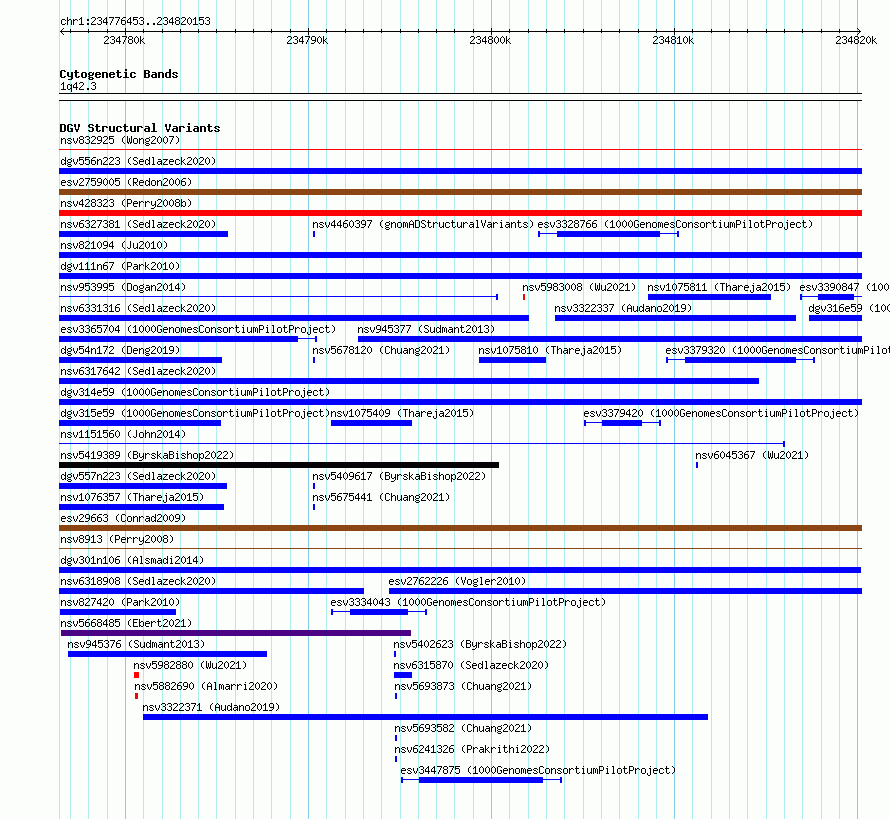Select the nsv1075810 (Thareja2015) blue bar
Screen dimensions: 890x819
tap(513, 360)
